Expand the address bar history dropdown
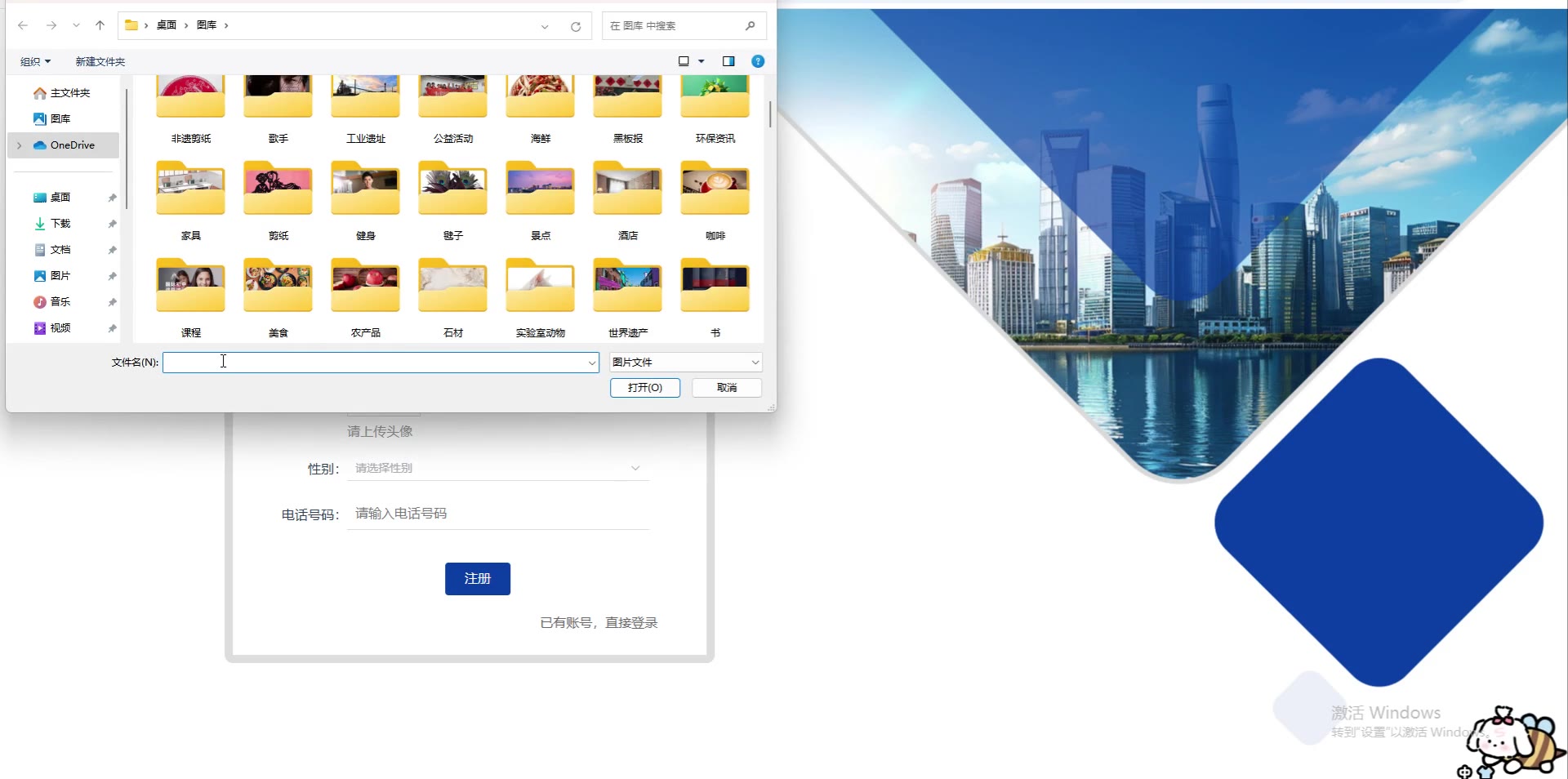The width and height of the screenshot is (1568, 779). pos(545,26)
